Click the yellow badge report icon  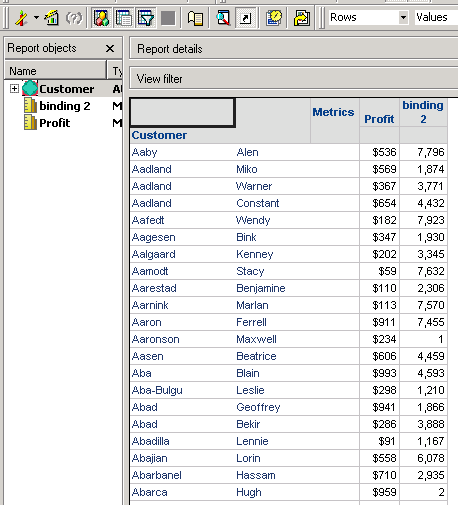[x=274, y=18]
